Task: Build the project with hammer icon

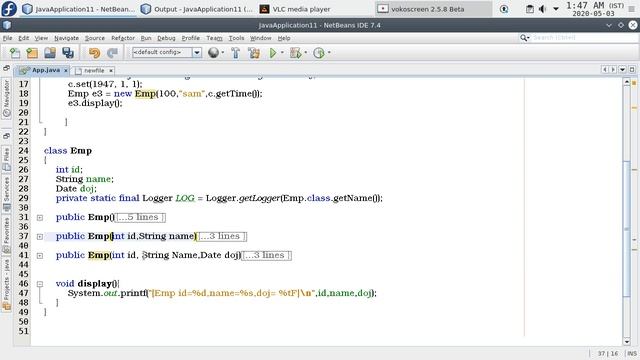Action: pyautogui.click(x=236, y=53)
